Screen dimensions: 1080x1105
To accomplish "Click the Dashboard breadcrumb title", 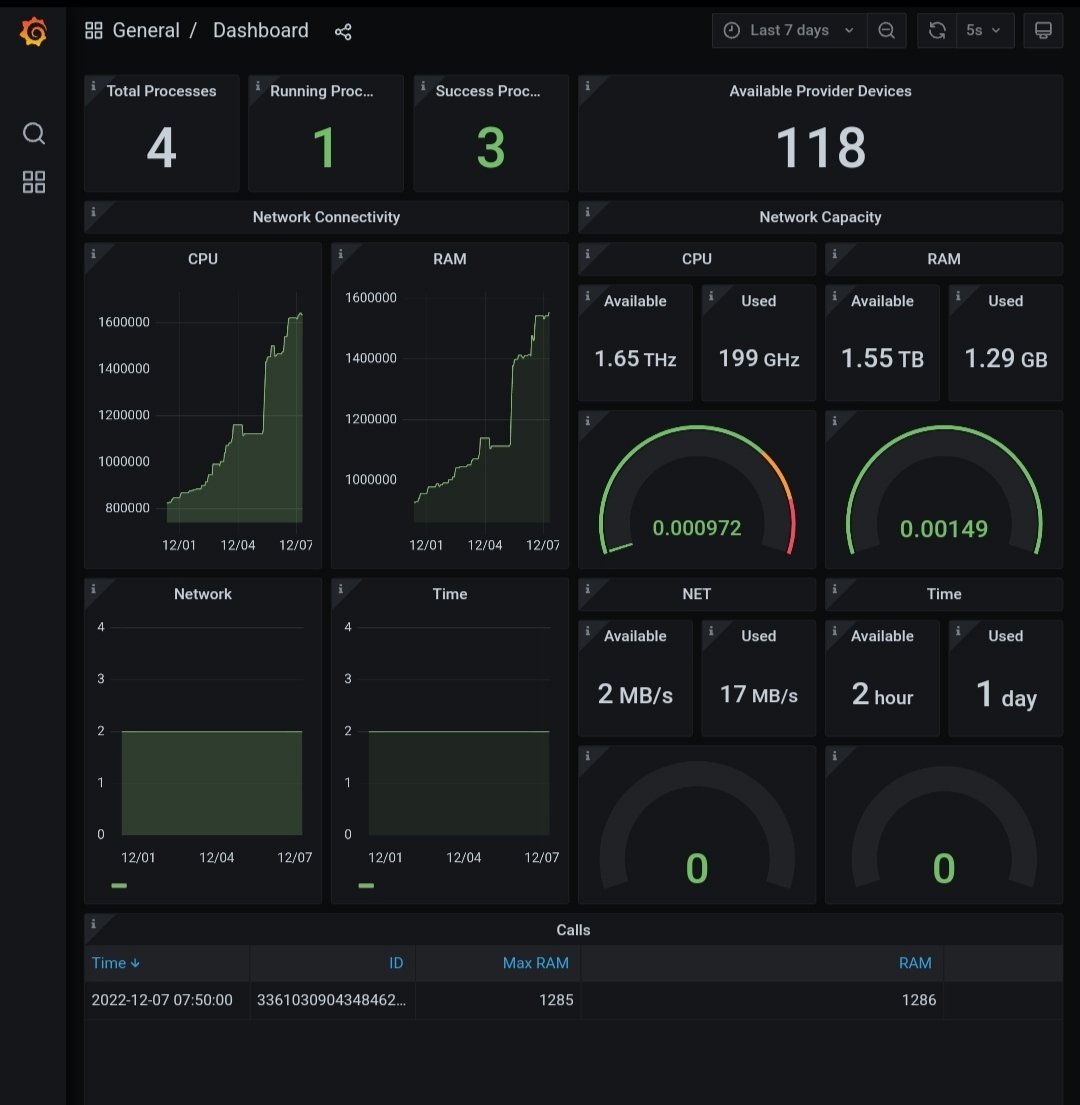I will (261, 30).
